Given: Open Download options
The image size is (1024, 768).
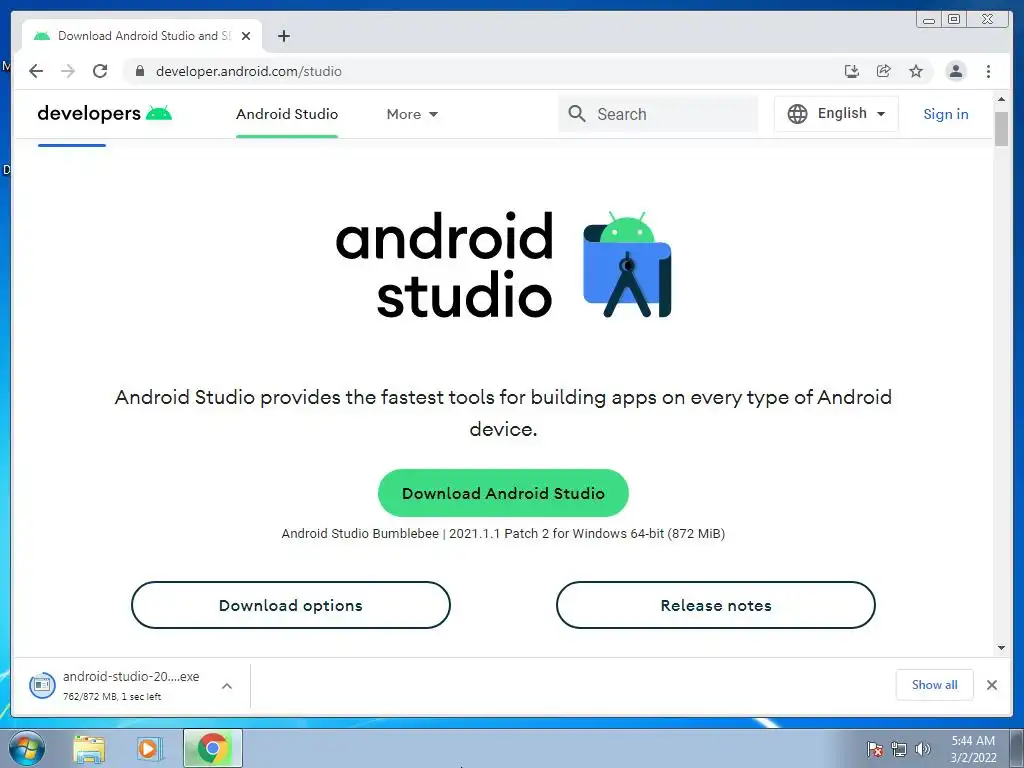Looking at the screenshot, I should pos(291,605).
